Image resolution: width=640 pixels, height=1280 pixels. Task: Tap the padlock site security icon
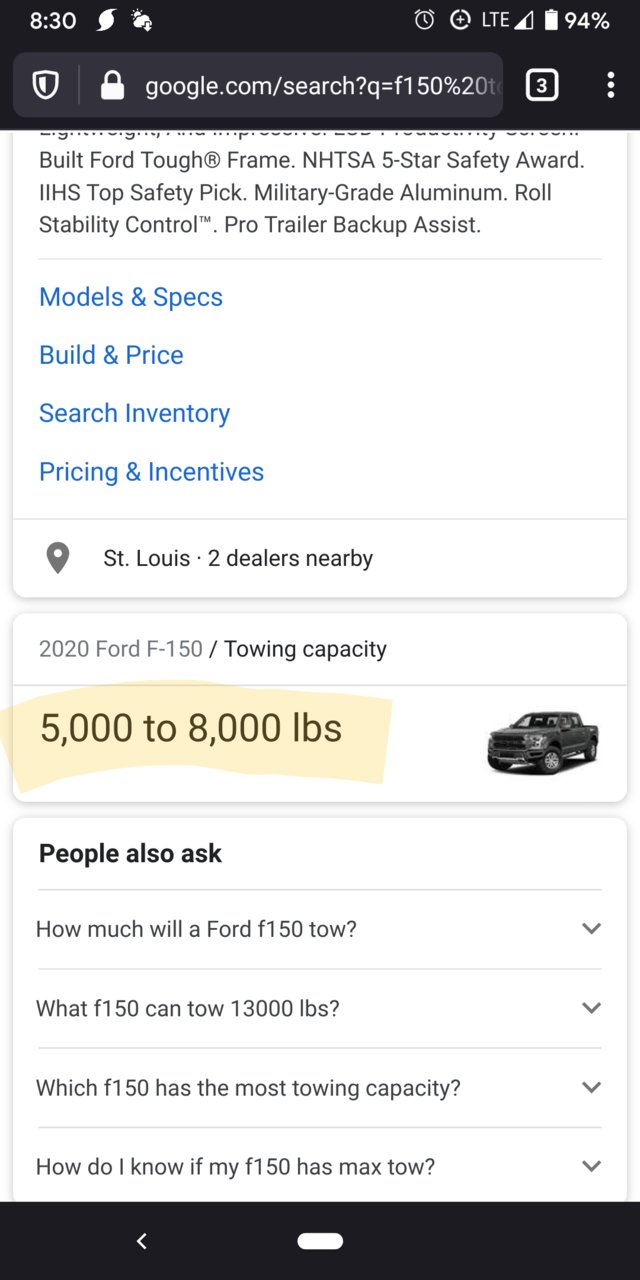(x=113, y=86)
